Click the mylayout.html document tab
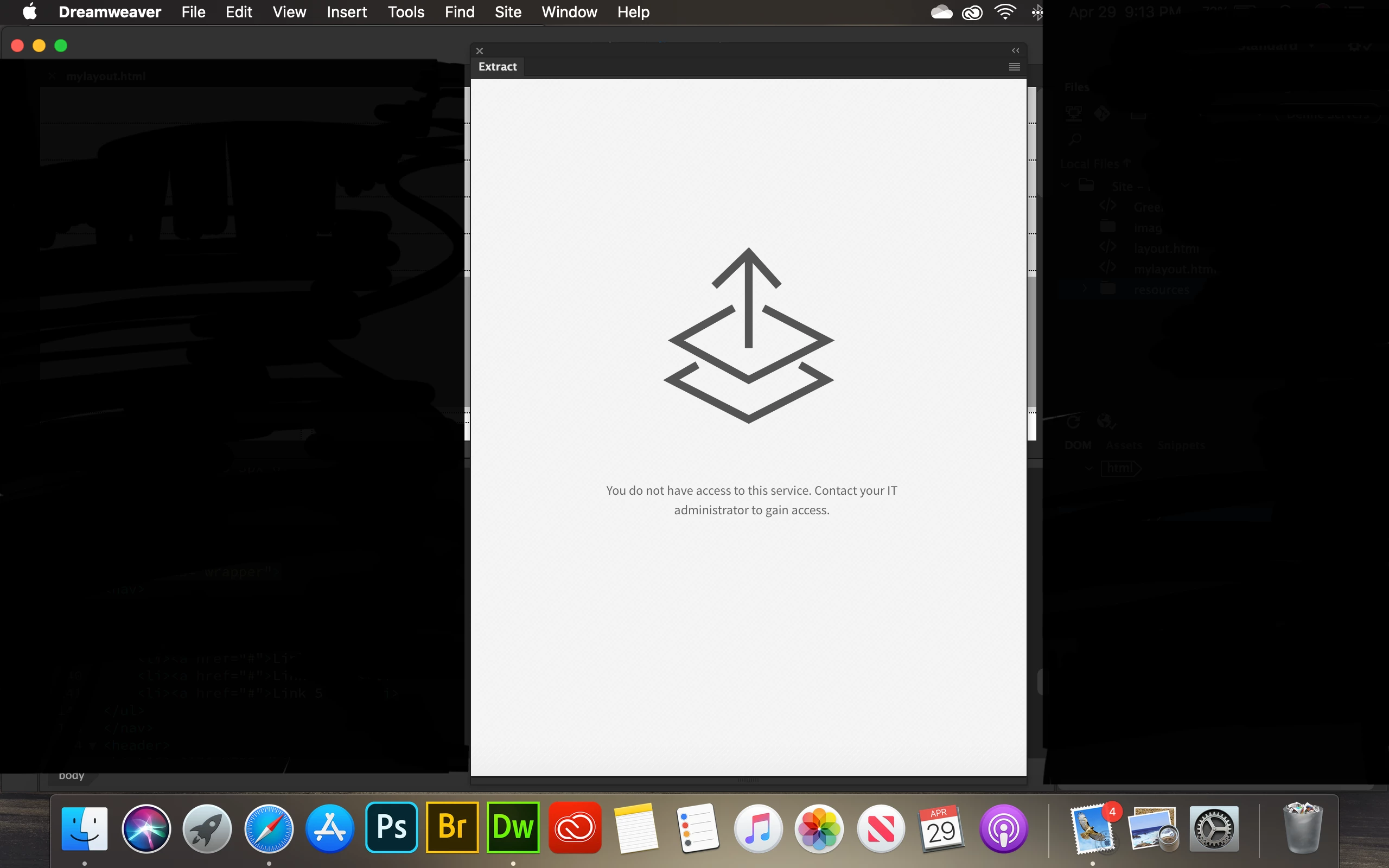Image resolution: width=1389 pixels, height=868 pixels. tap(106, 76)
